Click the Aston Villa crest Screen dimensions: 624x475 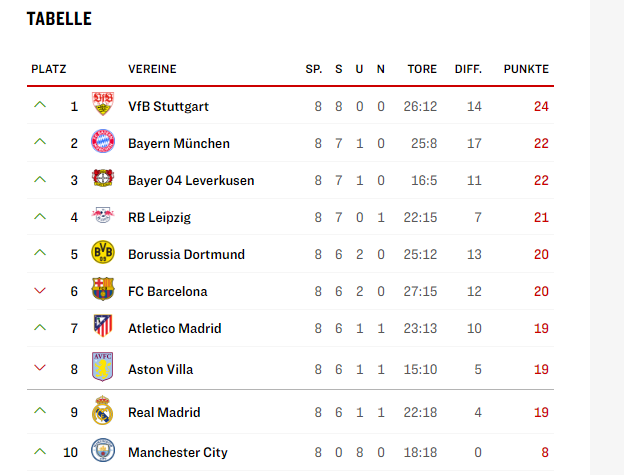[103, 368]
